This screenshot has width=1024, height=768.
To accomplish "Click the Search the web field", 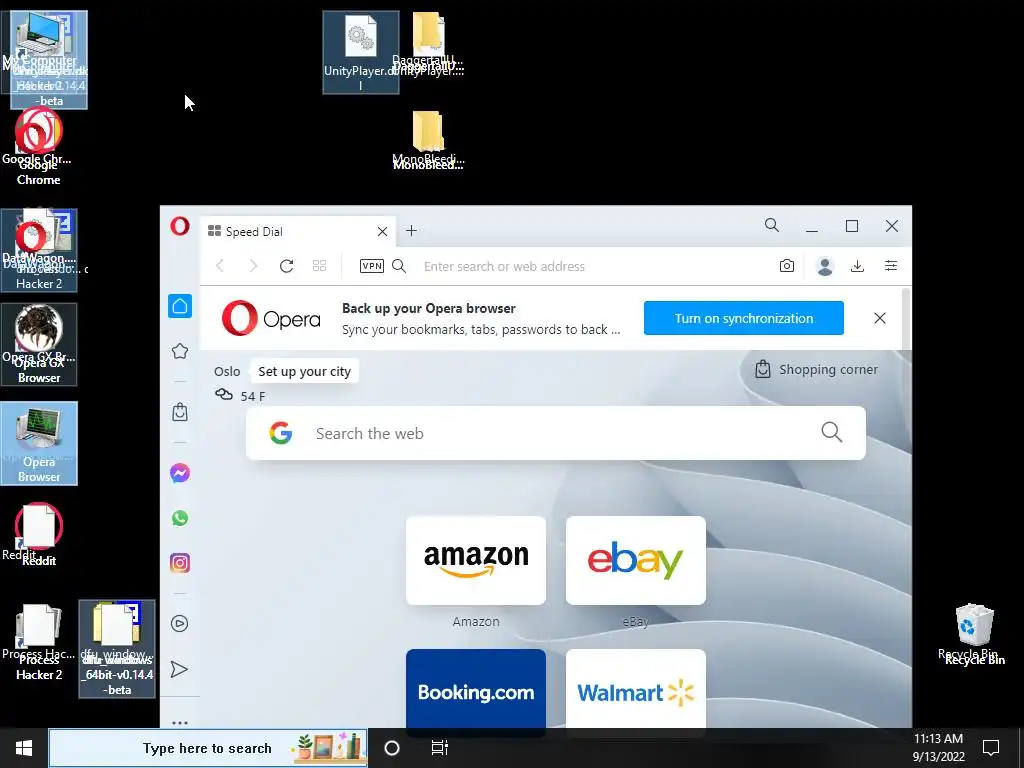I will pyautogui.click(x=556, y=433).
